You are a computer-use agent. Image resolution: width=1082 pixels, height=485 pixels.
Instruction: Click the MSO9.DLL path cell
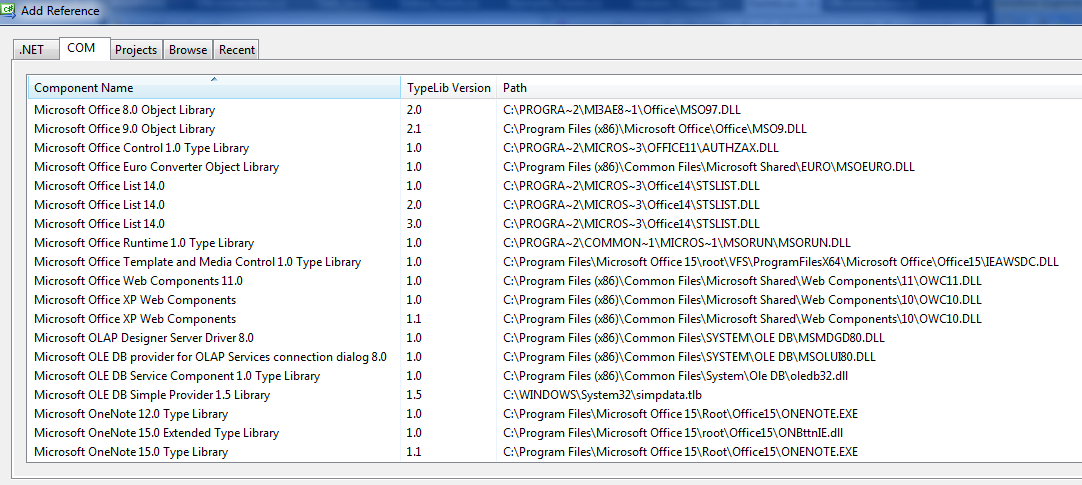tap(655, 129)
